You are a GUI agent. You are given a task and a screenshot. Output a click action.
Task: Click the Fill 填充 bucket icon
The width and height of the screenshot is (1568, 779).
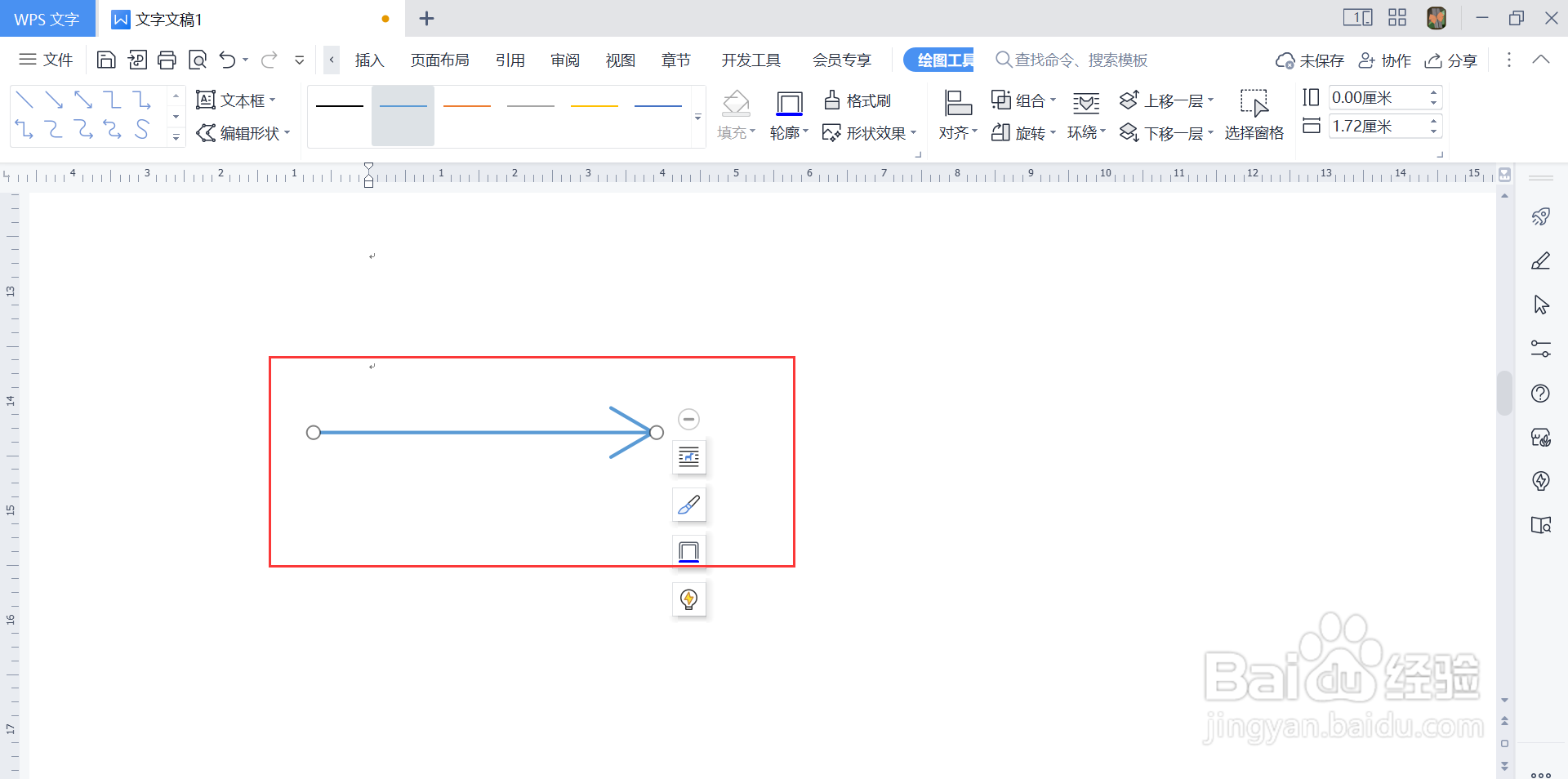tap(736, 104)
